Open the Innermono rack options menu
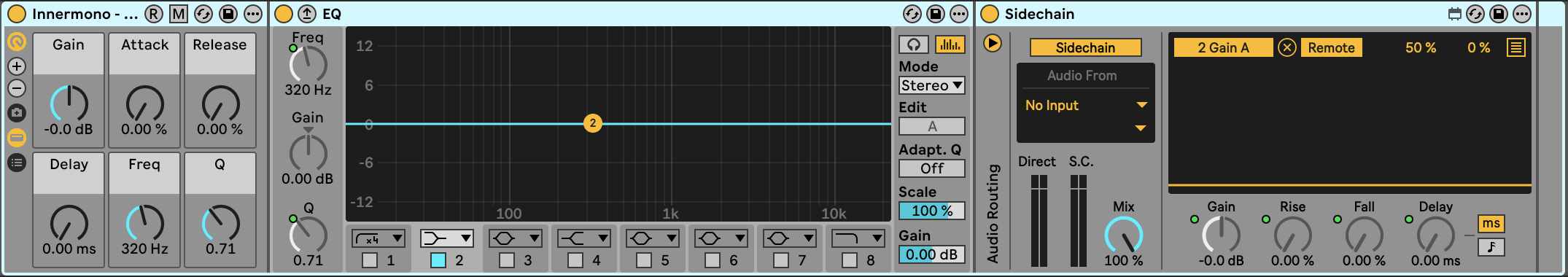The width and height of the screenshot is (1568, 277). tap(253, 14)
